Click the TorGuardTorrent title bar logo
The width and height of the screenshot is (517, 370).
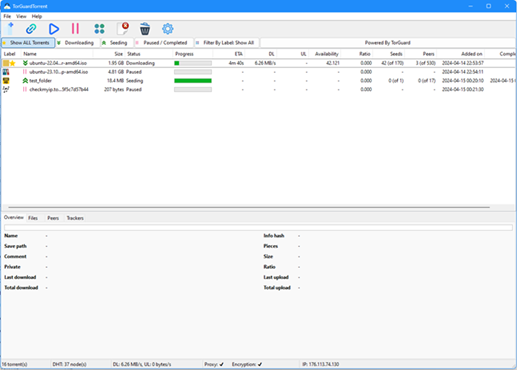[x=7, y=6]
